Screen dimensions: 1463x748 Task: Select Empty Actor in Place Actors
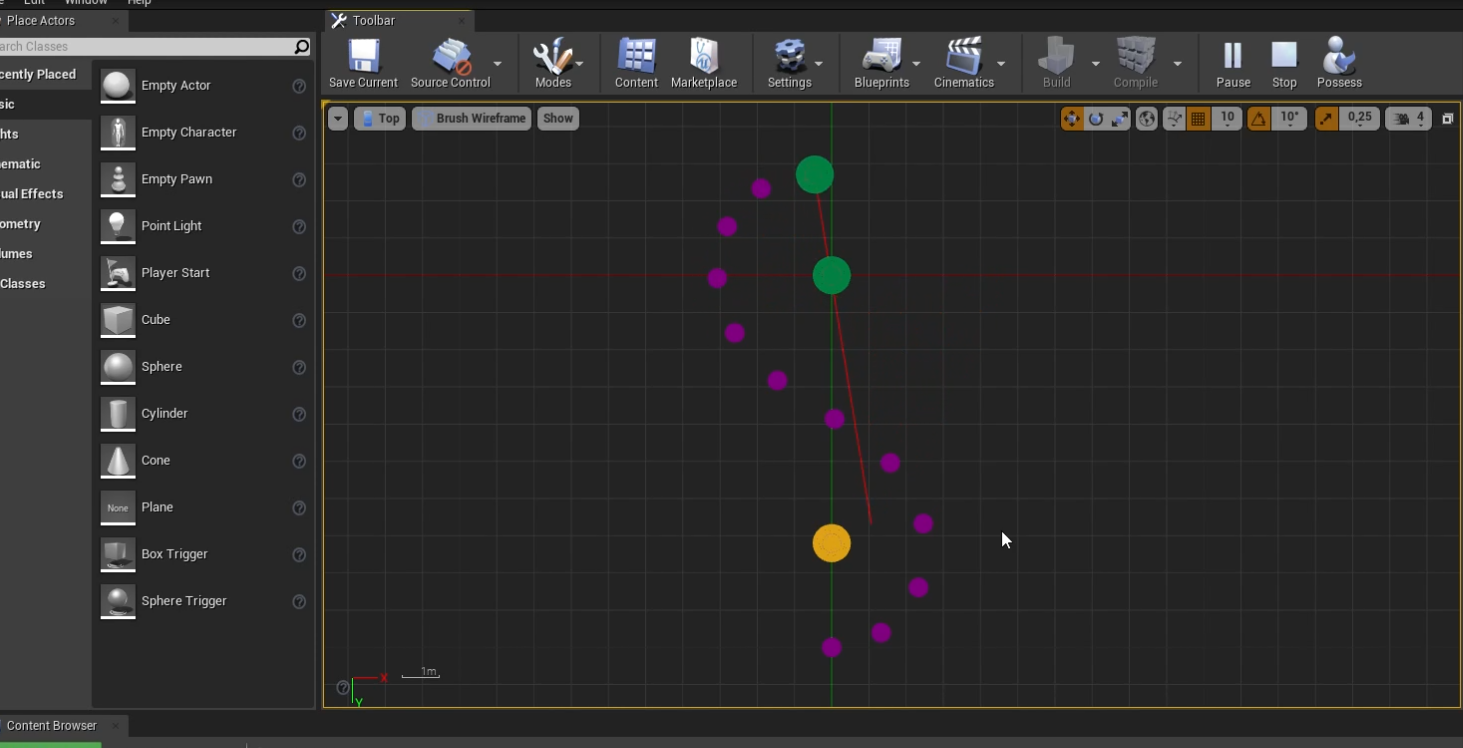click(203, 86)
